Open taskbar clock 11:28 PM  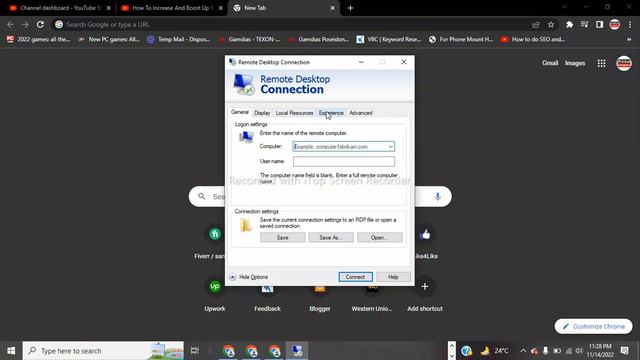(600, 351)
